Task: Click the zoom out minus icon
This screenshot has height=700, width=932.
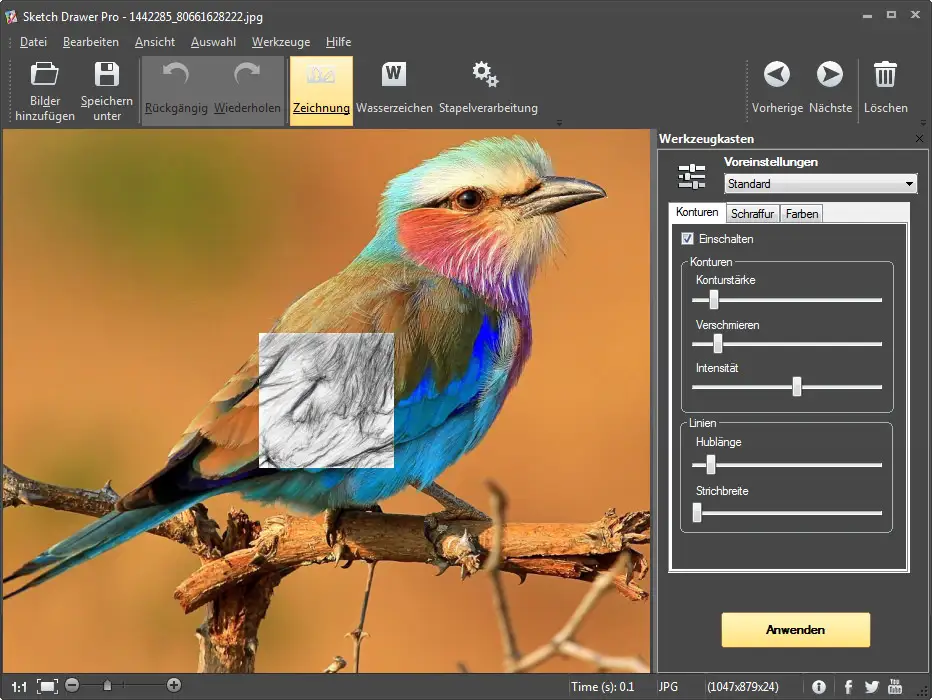Action: click(x=72, y=685)
